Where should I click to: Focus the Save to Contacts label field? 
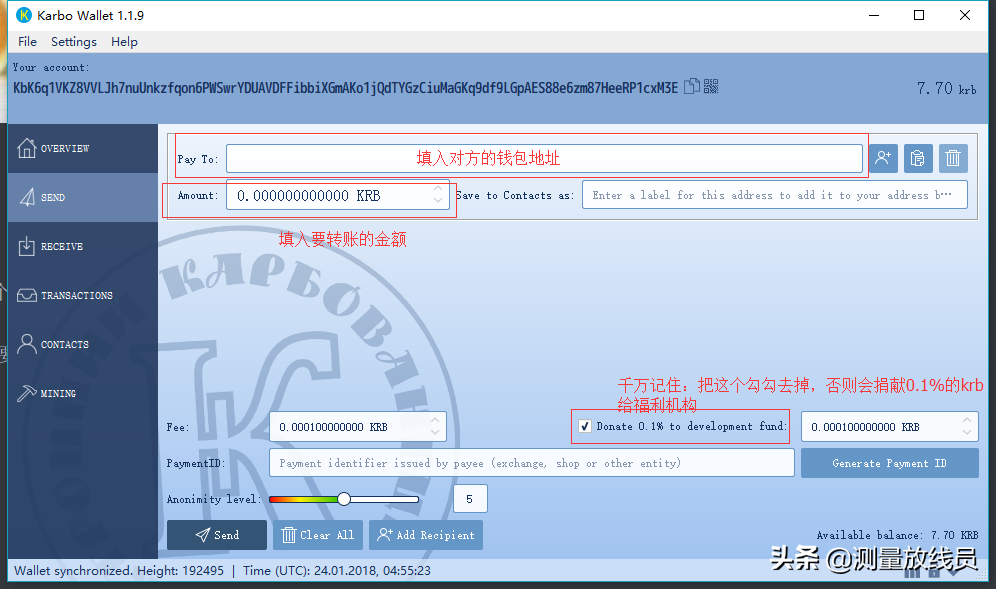pos(775,195)
